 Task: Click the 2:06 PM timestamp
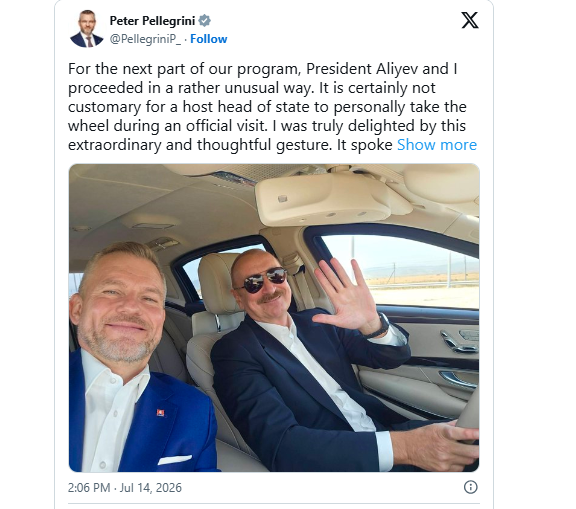(x=89, y=488)
